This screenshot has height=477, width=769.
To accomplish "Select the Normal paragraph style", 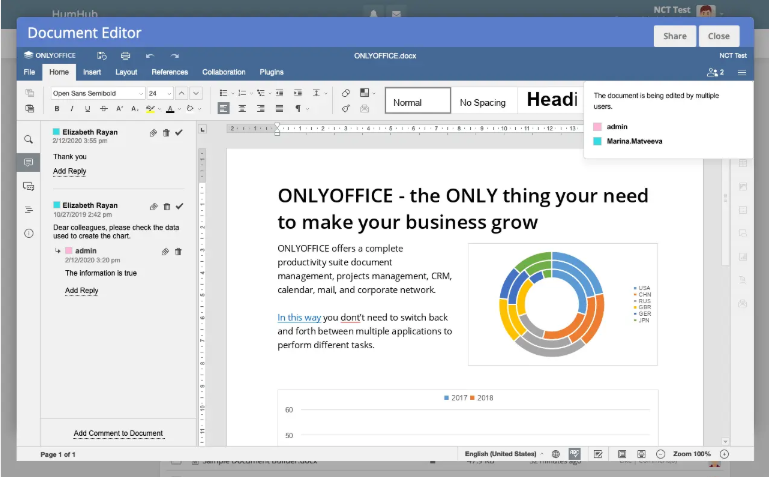I will [x=418, y=100].
